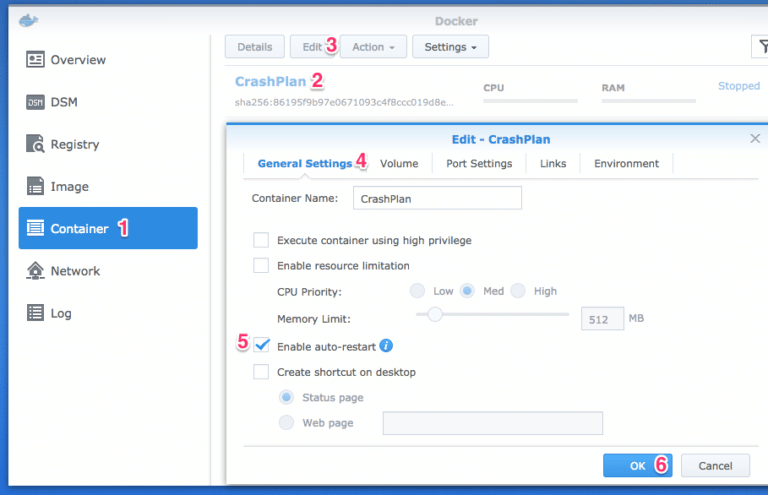Enable Execute container using high privilege

261,240
